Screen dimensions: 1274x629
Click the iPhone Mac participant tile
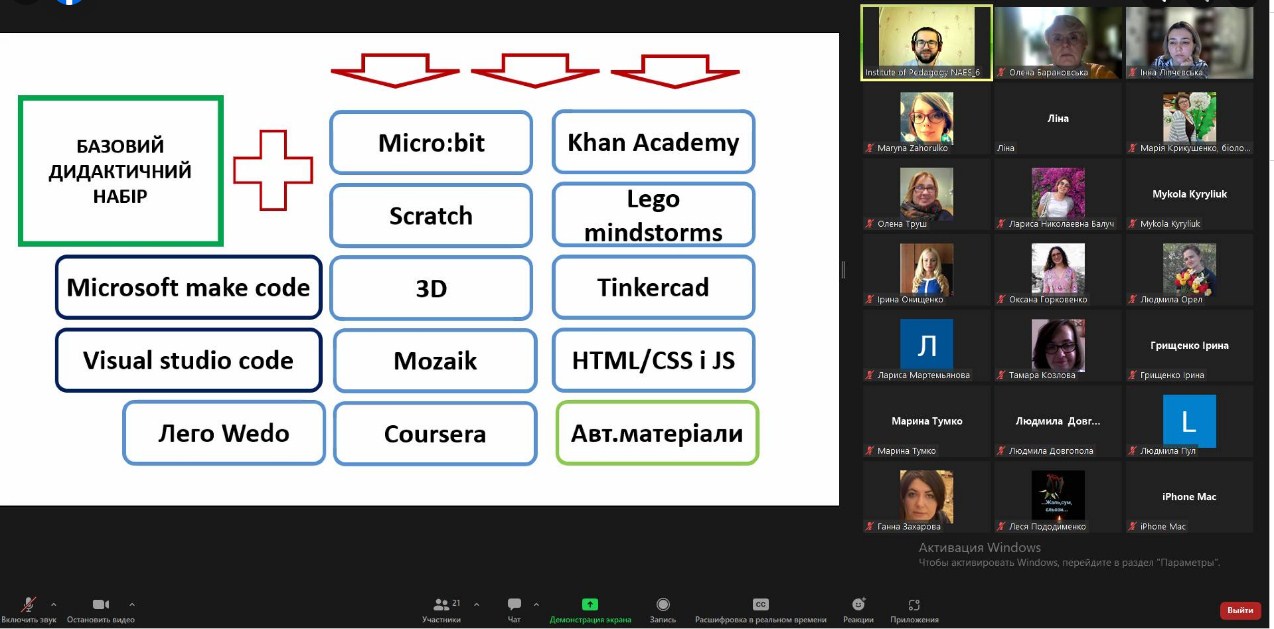point(1188,496)
